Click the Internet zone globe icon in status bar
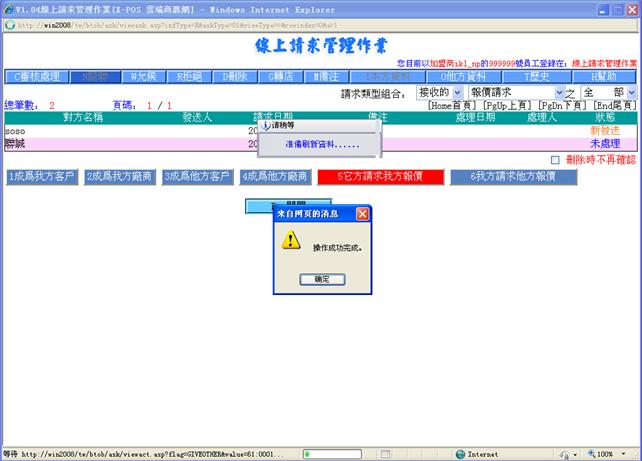 click(460, 453)
